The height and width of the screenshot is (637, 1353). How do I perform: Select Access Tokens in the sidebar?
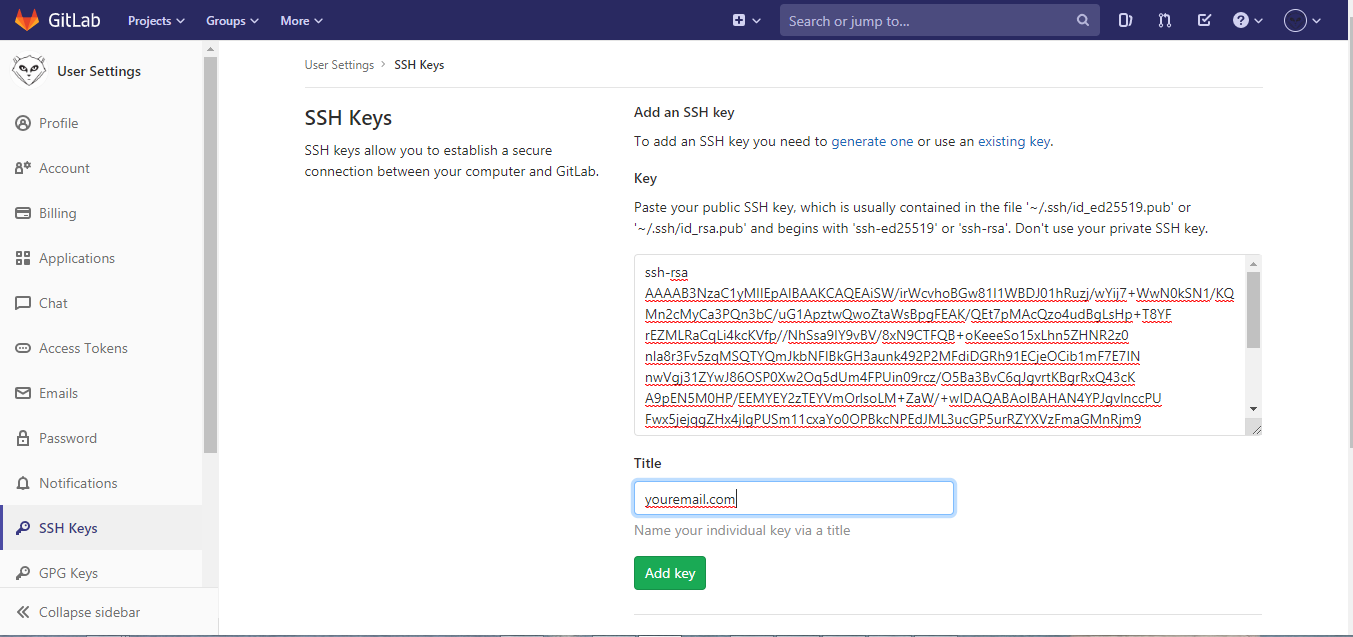83,348
